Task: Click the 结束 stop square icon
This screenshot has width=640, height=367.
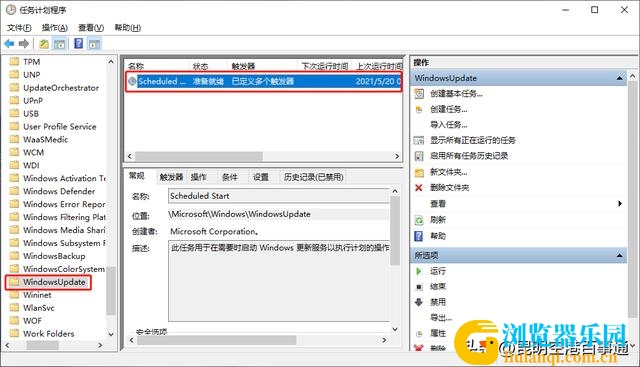Action: click(419, 287)
